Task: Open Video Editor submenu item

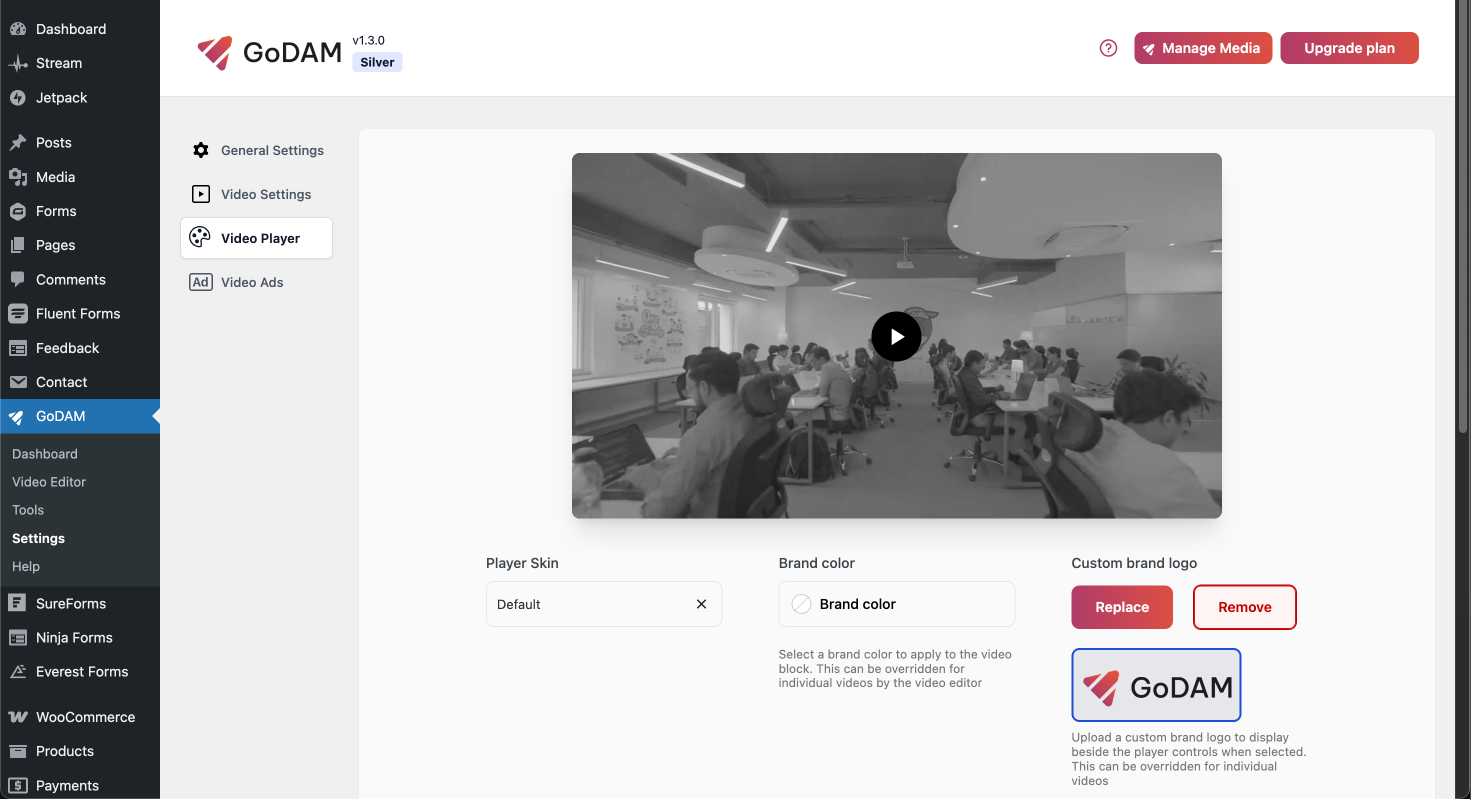Action: (x=49, y=482)
